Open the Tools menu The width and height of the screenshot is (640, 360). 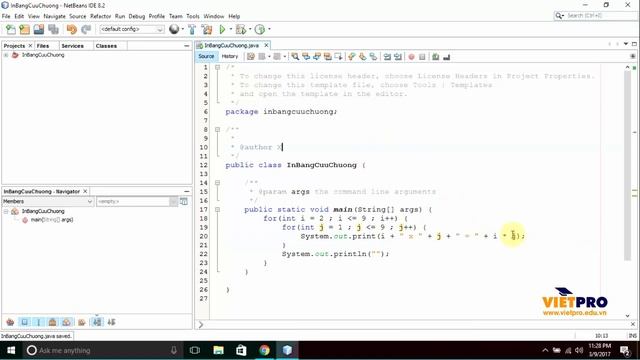193,16
